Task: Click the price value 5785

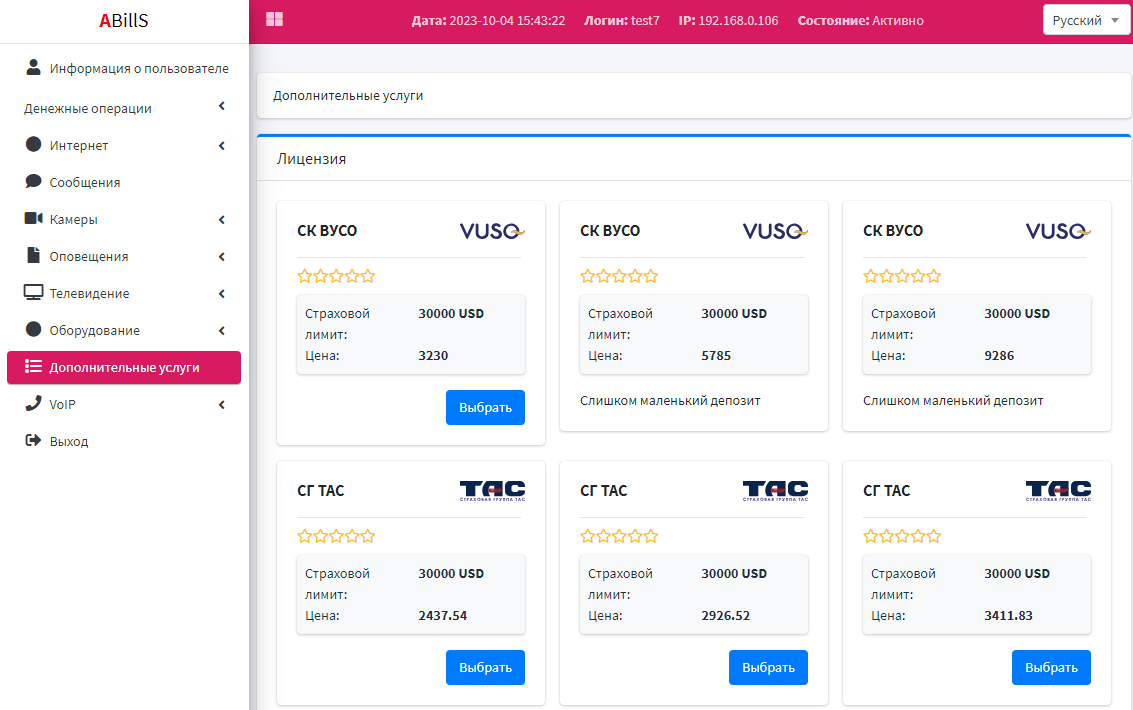Action: click(x=716, y=355)
